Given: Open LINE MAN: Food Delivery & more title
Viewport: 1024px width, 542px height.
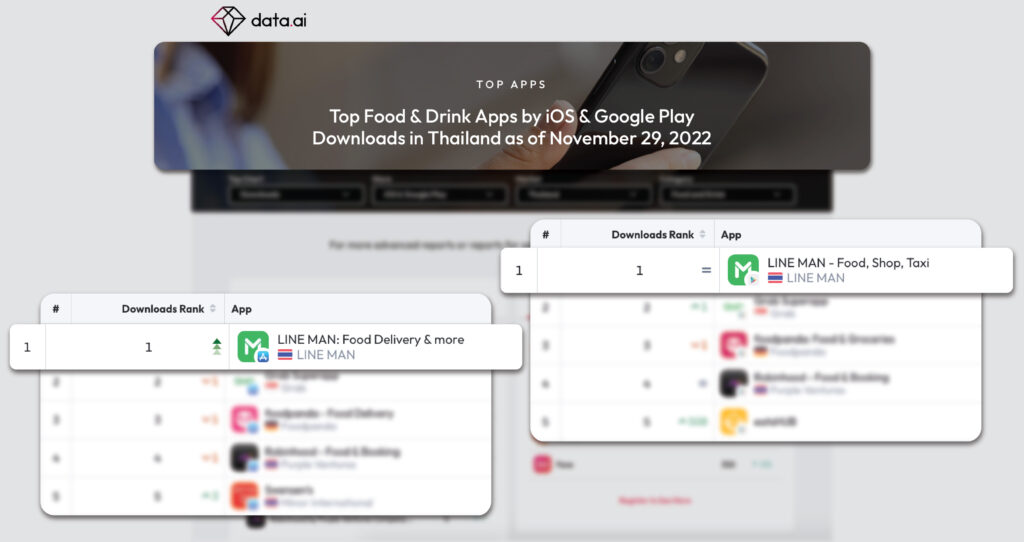Looking at the screenshot, I should [x=370, y=340].
